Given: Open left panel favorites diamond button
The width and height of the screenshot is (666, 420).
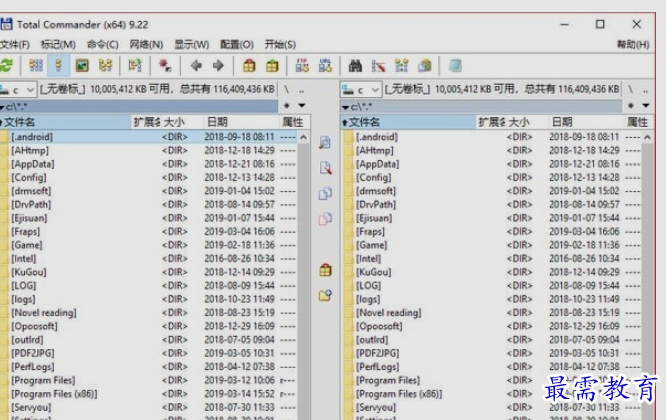Looking at the screenshot, I should pyautogui.click(x=287, y=106).
